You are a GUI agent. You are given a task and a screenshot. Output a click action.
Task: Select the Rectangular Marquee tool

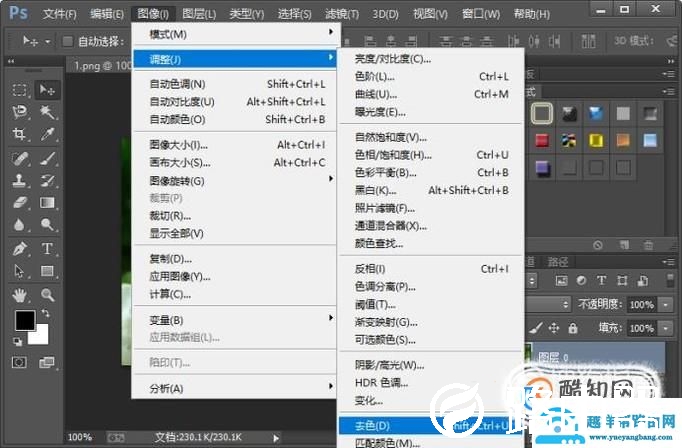pyautogui.click(x=20, y=90)
